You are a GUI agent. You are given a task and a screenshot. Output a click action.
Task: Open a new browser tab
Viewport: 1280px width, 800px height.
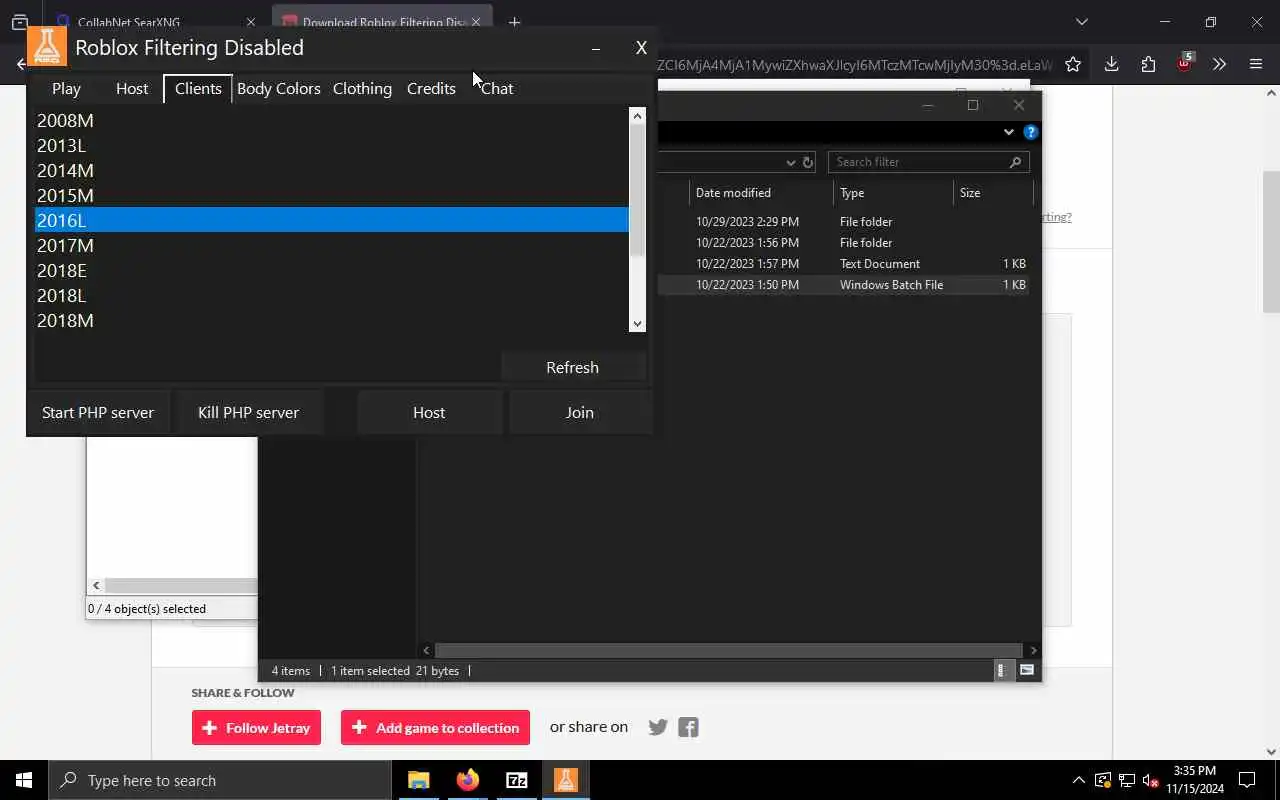pos(514,22)
